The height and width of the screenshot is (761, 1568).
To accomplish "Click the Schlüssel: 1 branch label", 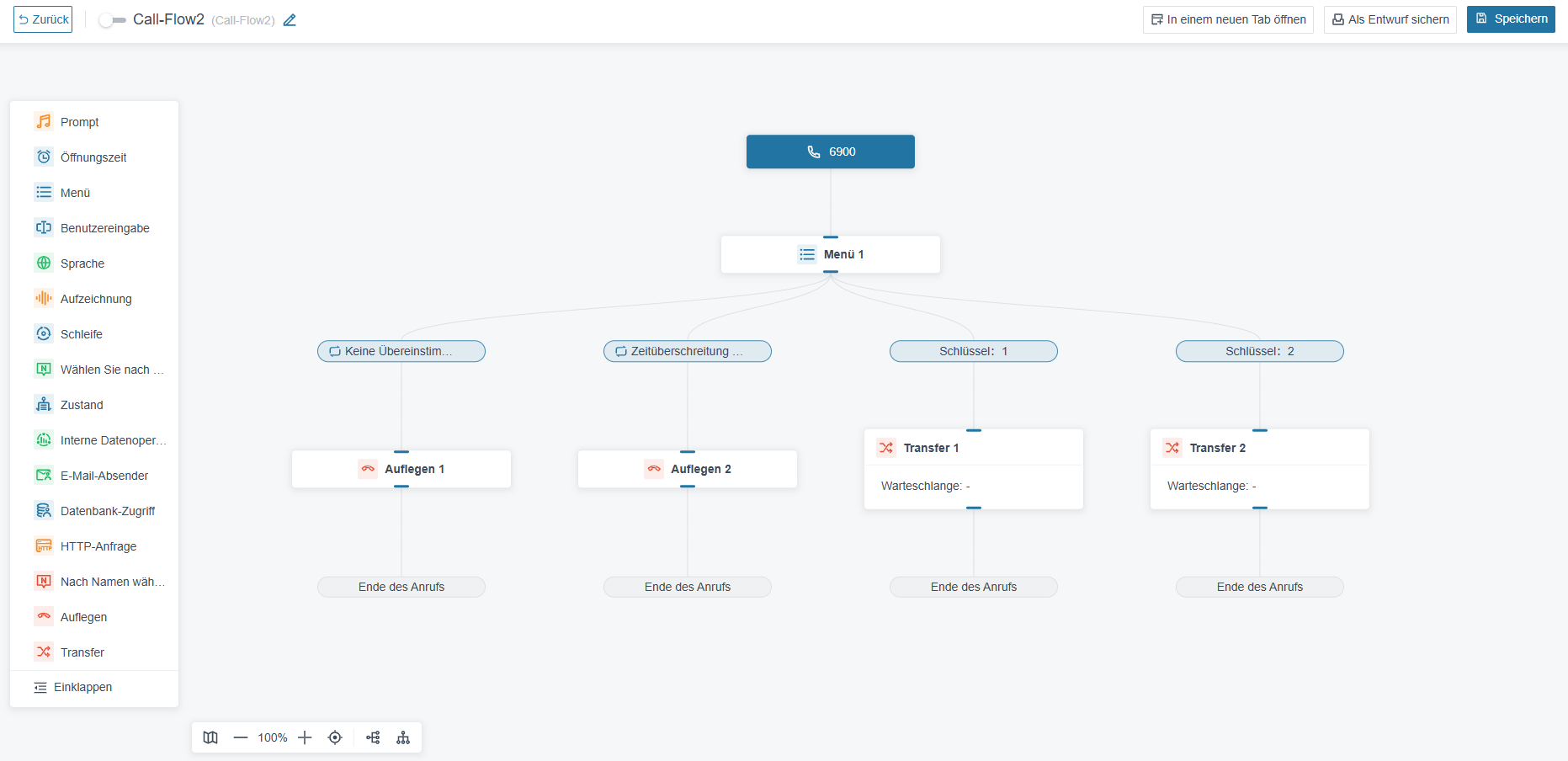I will [x=974, y=351].
